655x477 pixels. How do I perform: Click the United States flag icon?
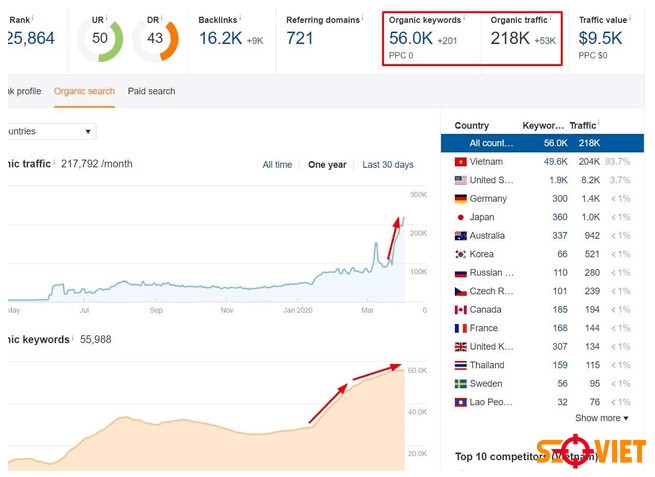460,180
